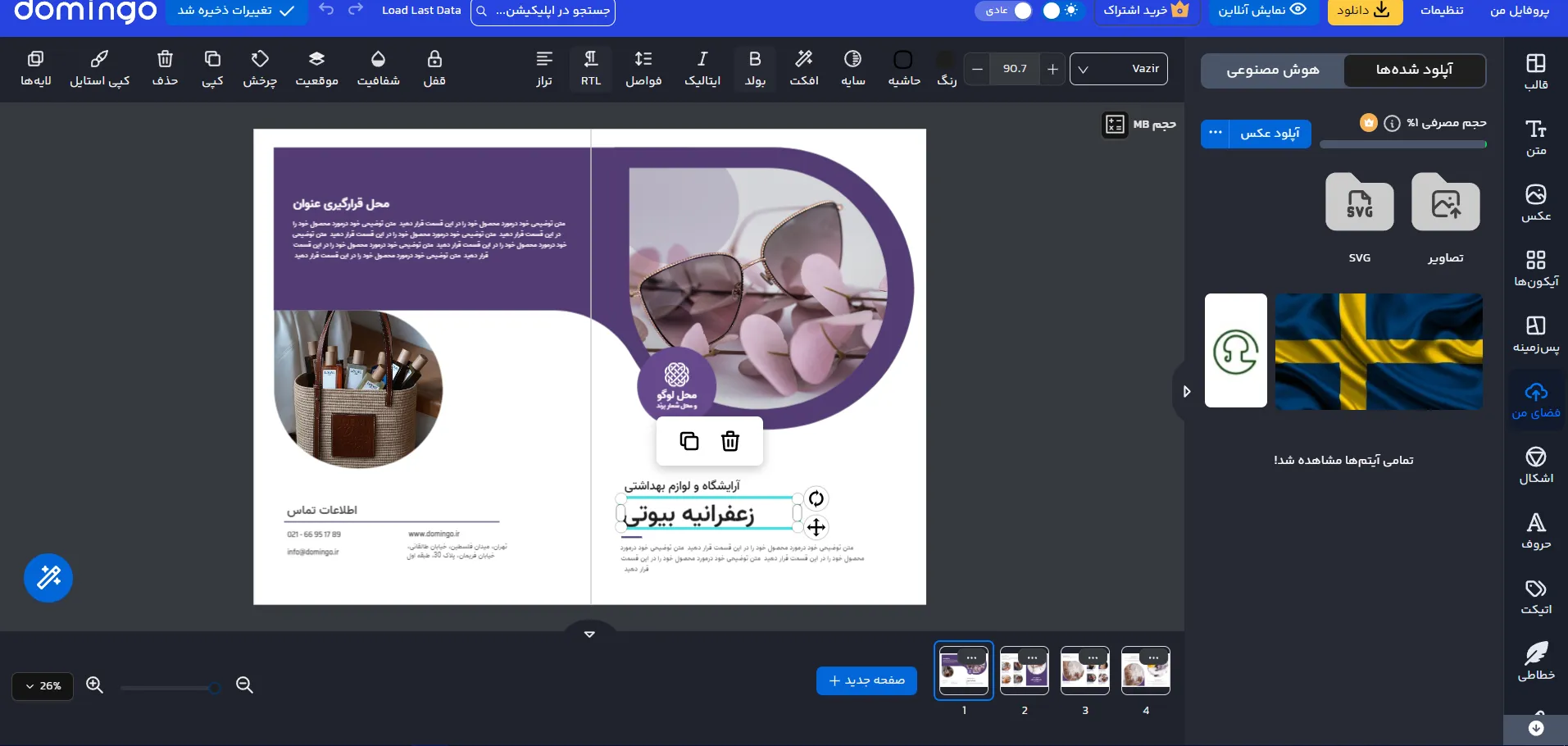This screenshot has height=746, width=1568.
Task: Select the headset icon uploaded image
Action: 1236,351
